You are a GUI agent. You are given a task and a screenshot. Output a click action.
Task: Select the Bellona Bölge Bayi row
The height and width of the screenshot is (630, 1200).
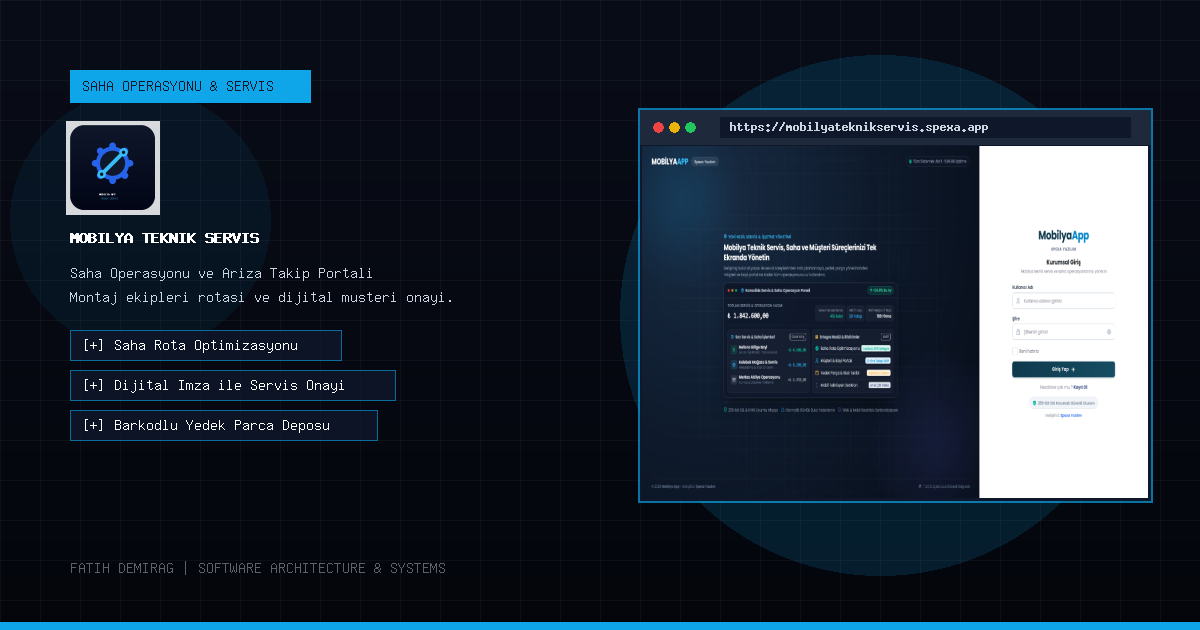tap(769, 348)
